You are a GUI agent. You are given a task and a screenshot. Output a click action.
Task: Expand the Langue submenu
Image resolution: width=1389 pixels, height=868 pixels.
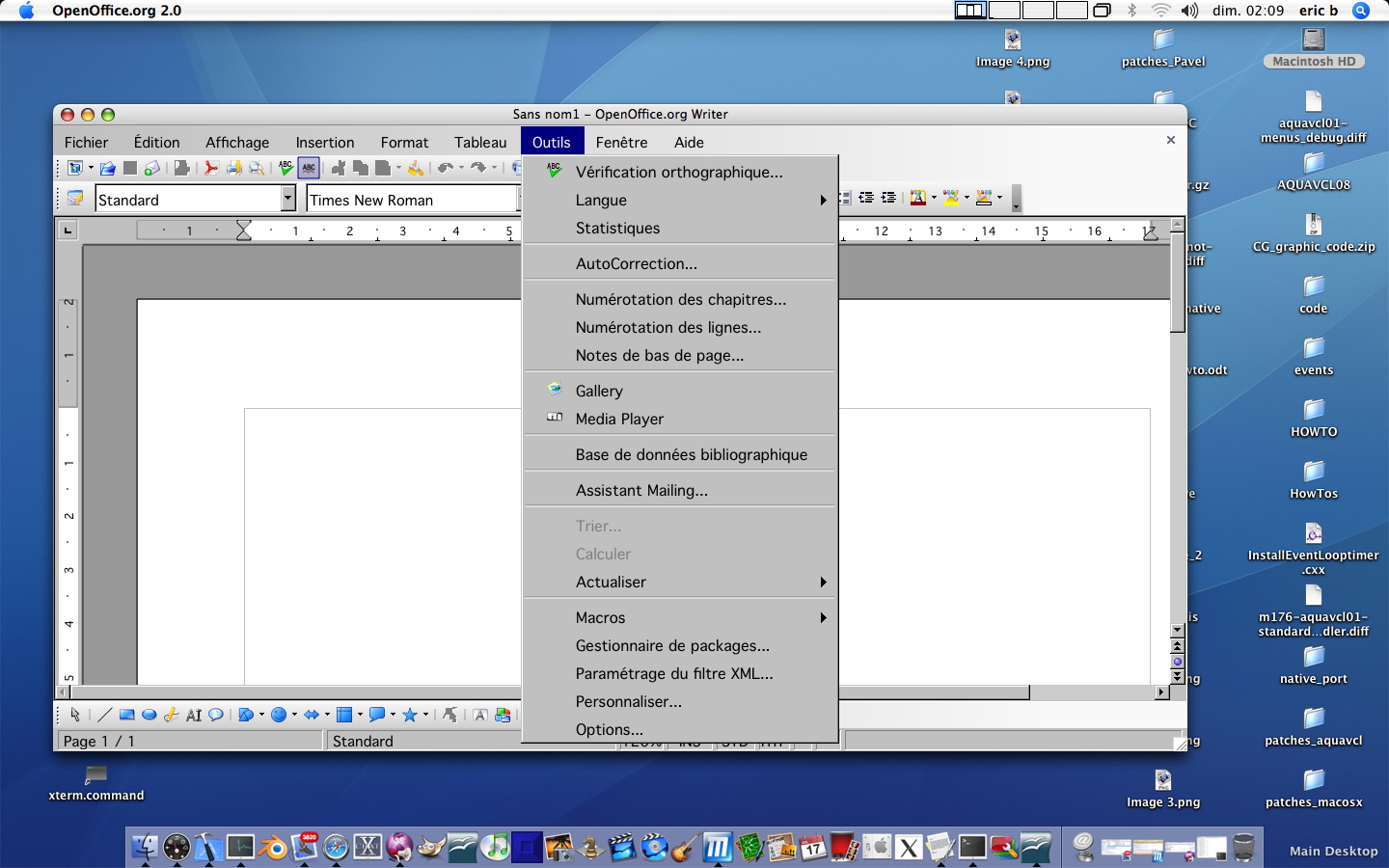(x=680, y=200)
